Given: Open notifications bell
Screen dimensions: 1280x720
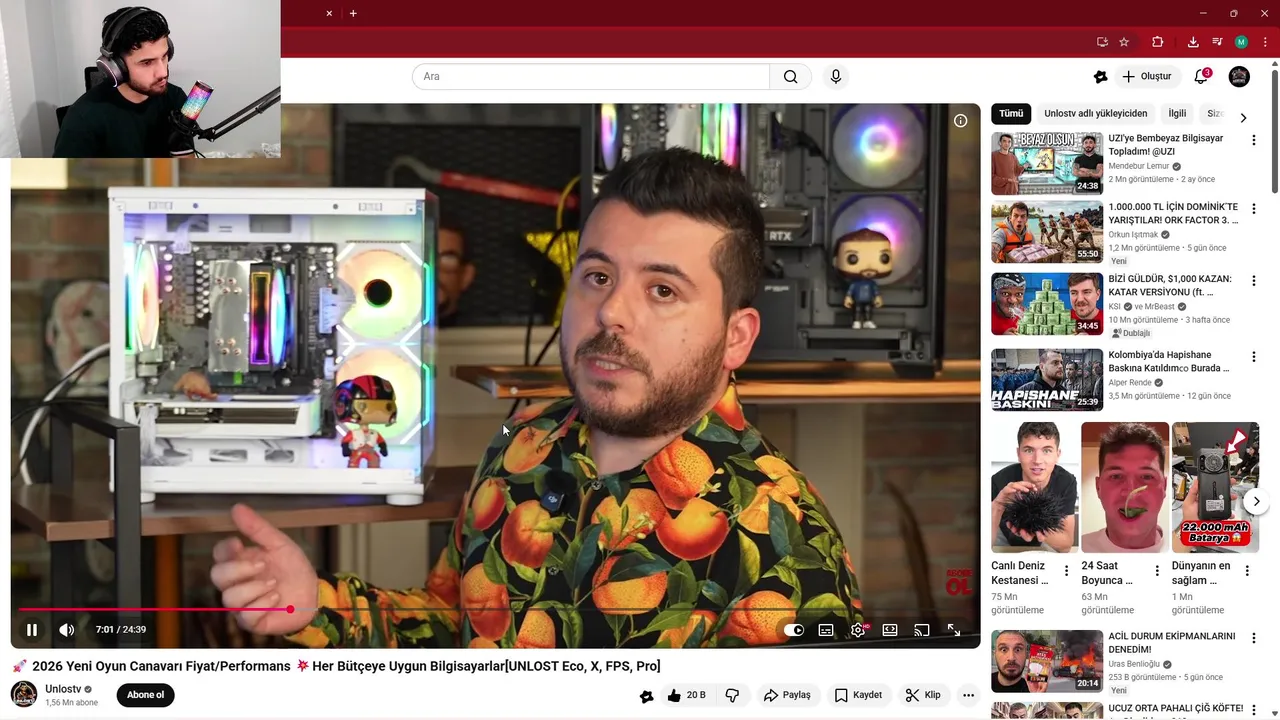Looking at the screenshot, I should tap(1202, 77).
